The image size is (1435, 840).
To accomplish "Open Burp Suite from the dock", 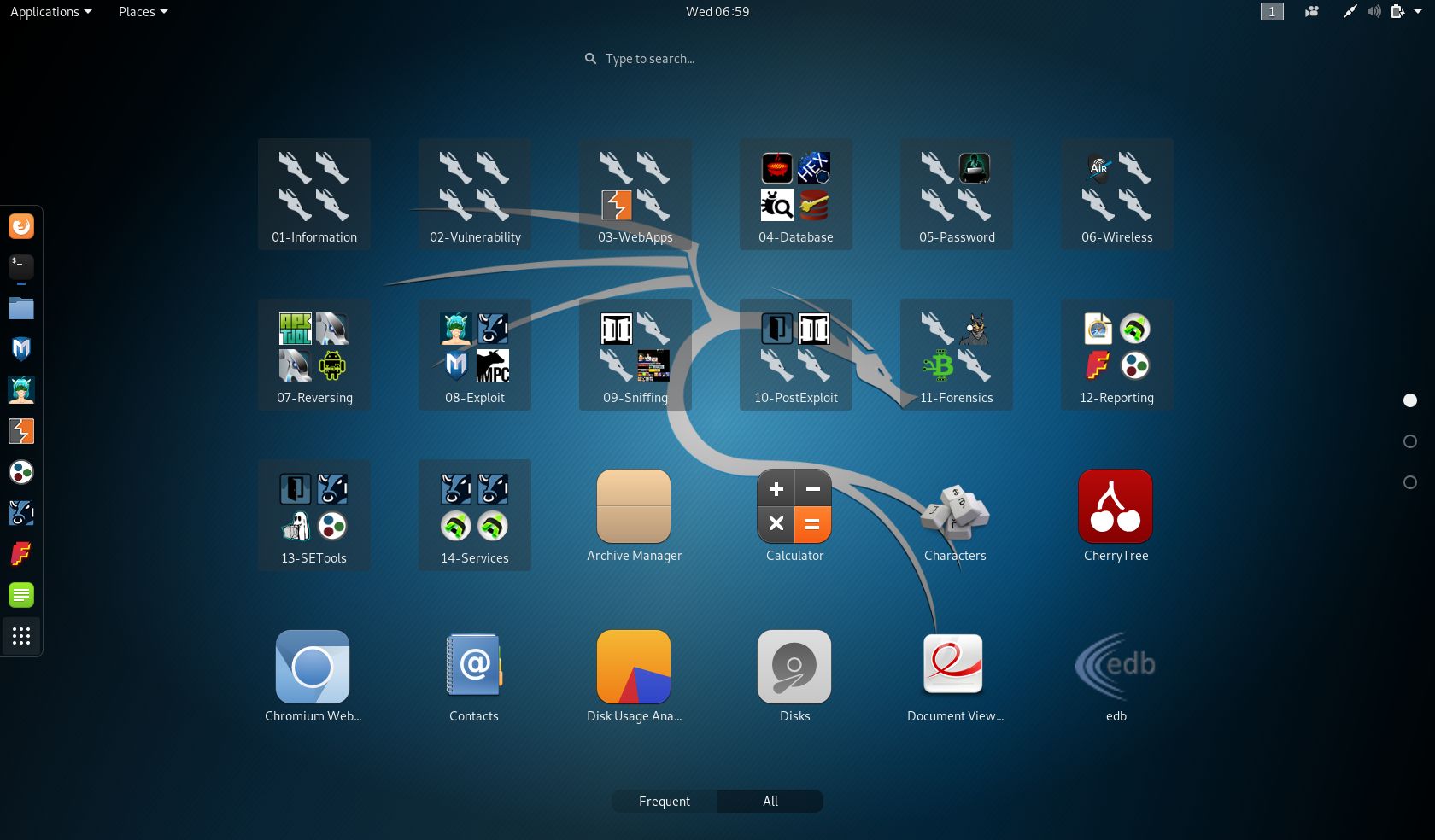I will pos(21,431).
